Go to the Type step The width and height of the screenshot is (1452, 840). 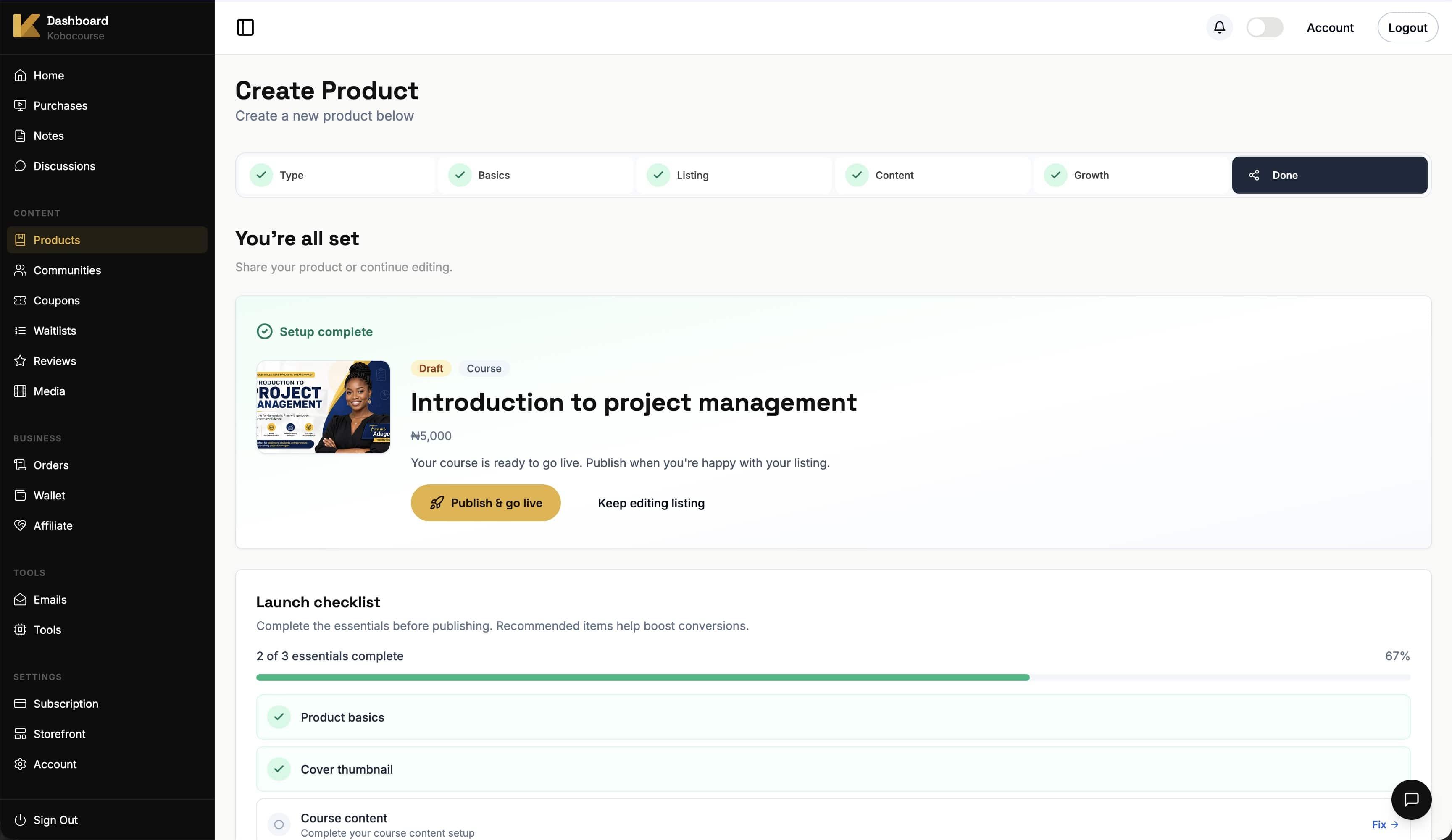click(x=337, y=175)
